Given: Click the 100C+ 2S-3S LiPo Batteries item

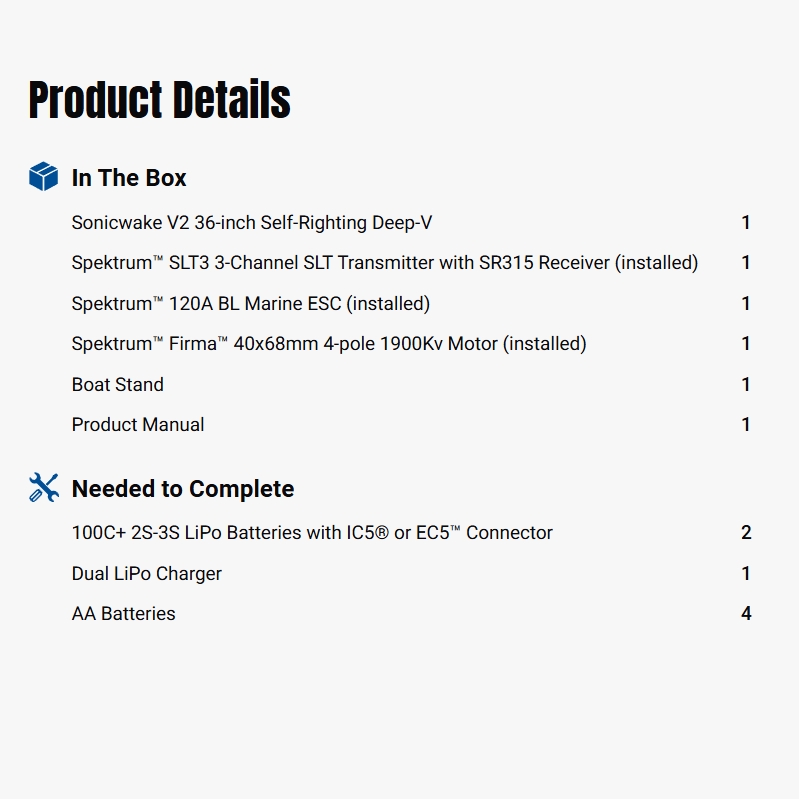Looking at the screenshot, I should (x=312, y=533).
